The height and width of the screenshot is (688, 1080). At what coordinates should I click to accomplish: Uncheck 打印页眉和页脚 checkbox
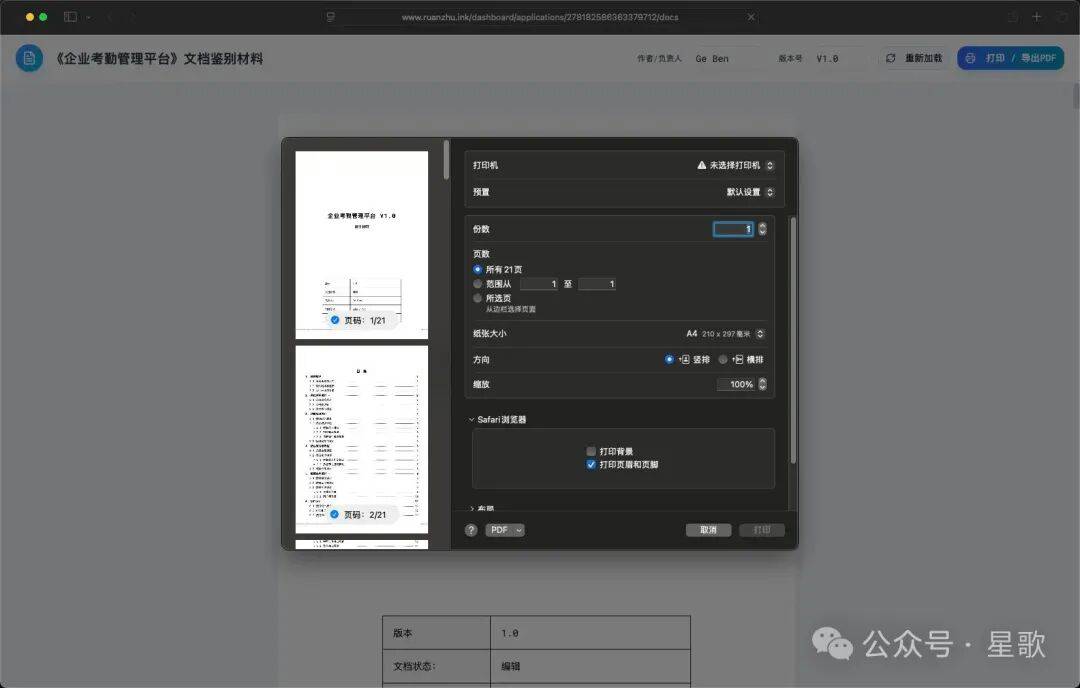point(591,465)
